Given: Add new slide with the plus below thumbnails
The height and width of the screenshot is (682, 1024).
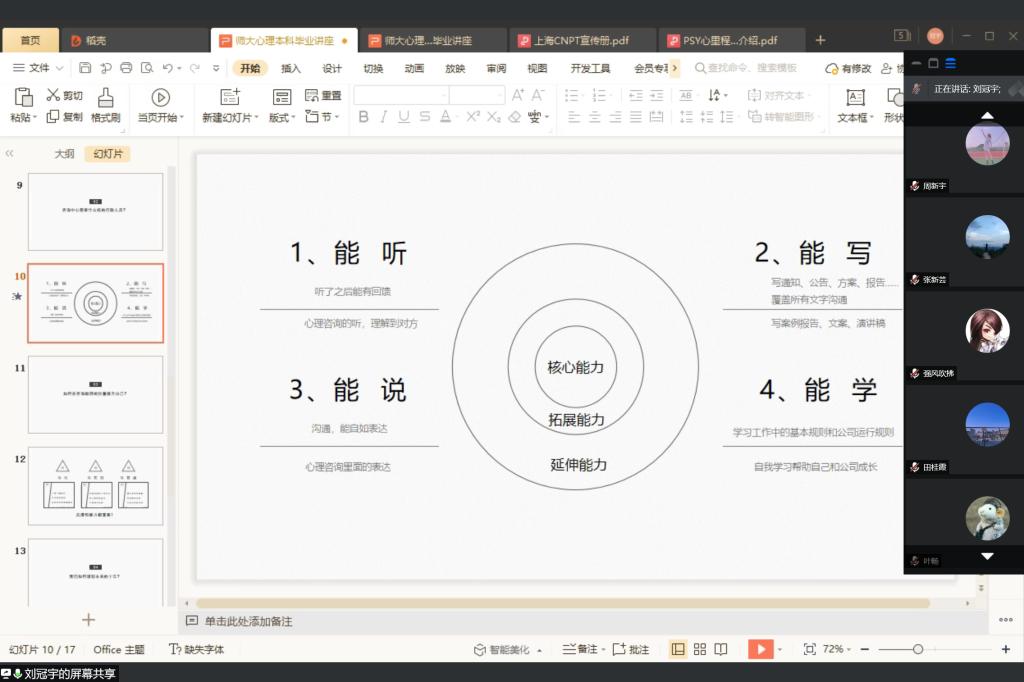Looking at the screenshot, I should coord(88,619).
